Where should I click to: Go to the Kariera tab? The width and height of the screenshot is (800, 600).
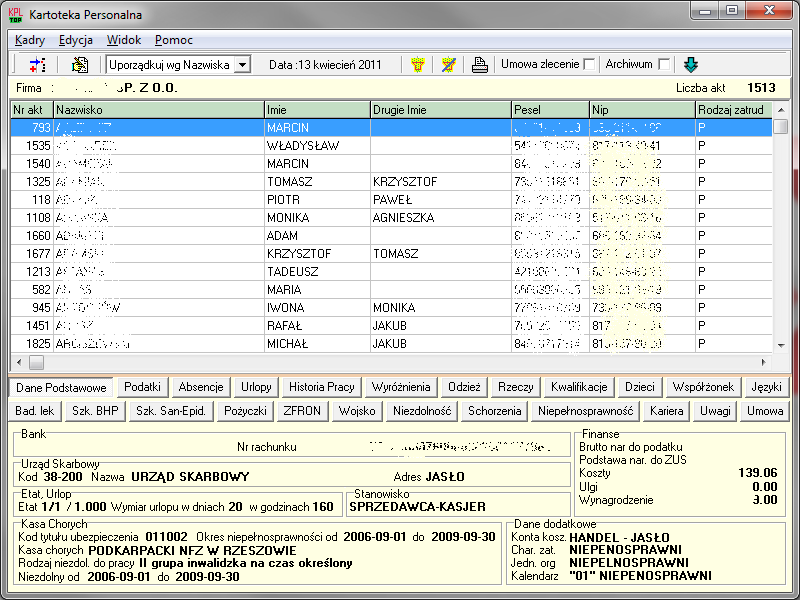[666, 411]
